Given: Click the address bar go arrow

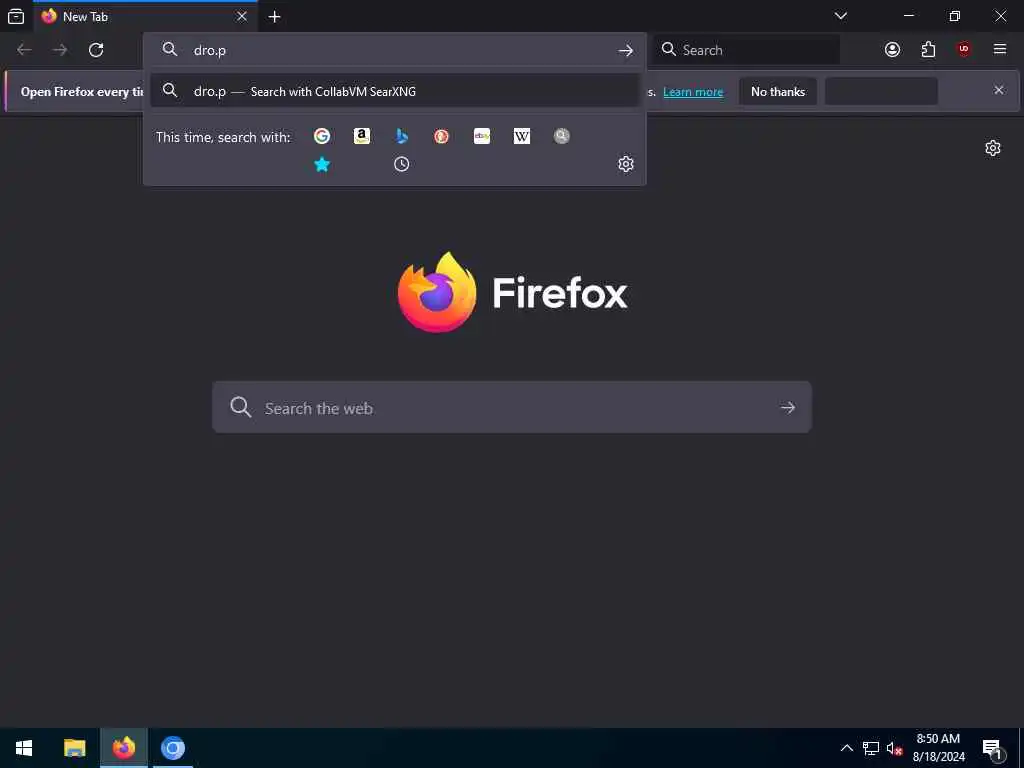Looking at the screenshot, I should point(626,50).
